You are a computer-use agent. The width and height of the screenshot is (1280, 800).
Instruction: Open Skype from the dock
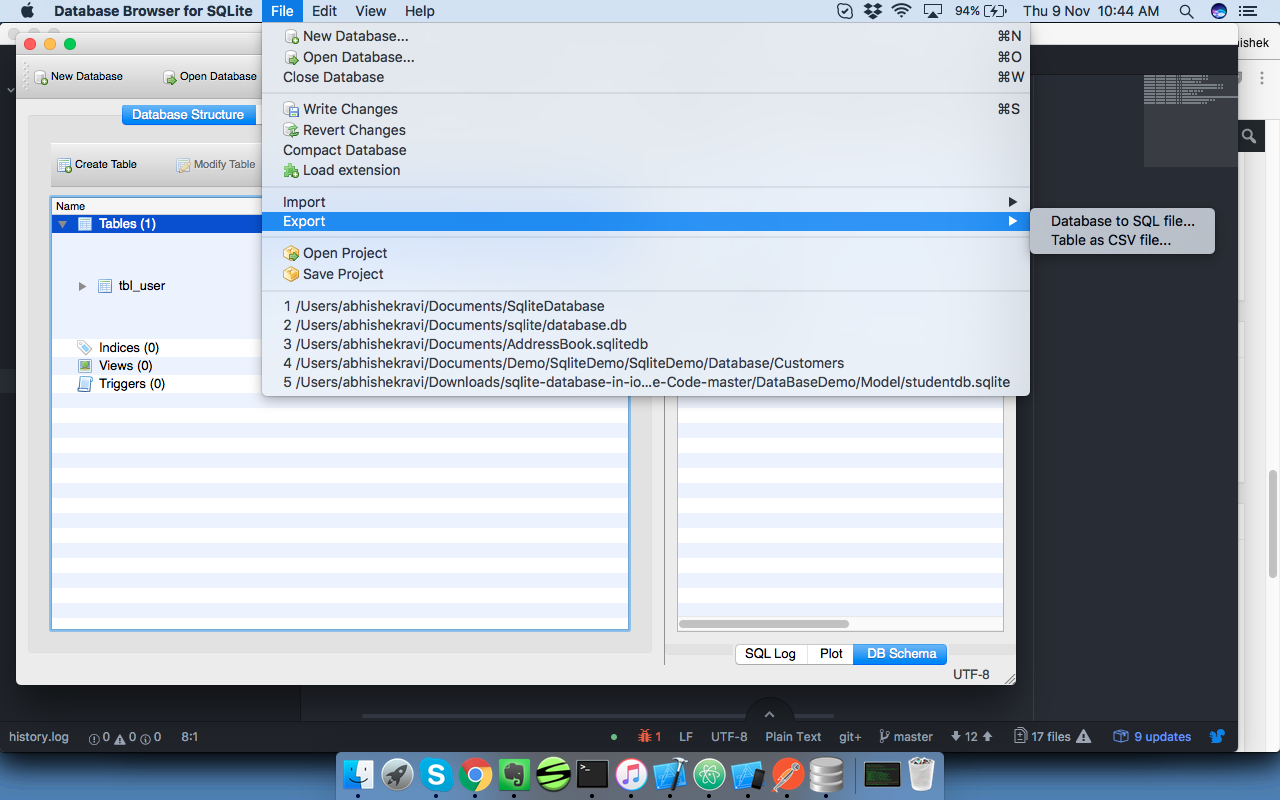point(435,774)
